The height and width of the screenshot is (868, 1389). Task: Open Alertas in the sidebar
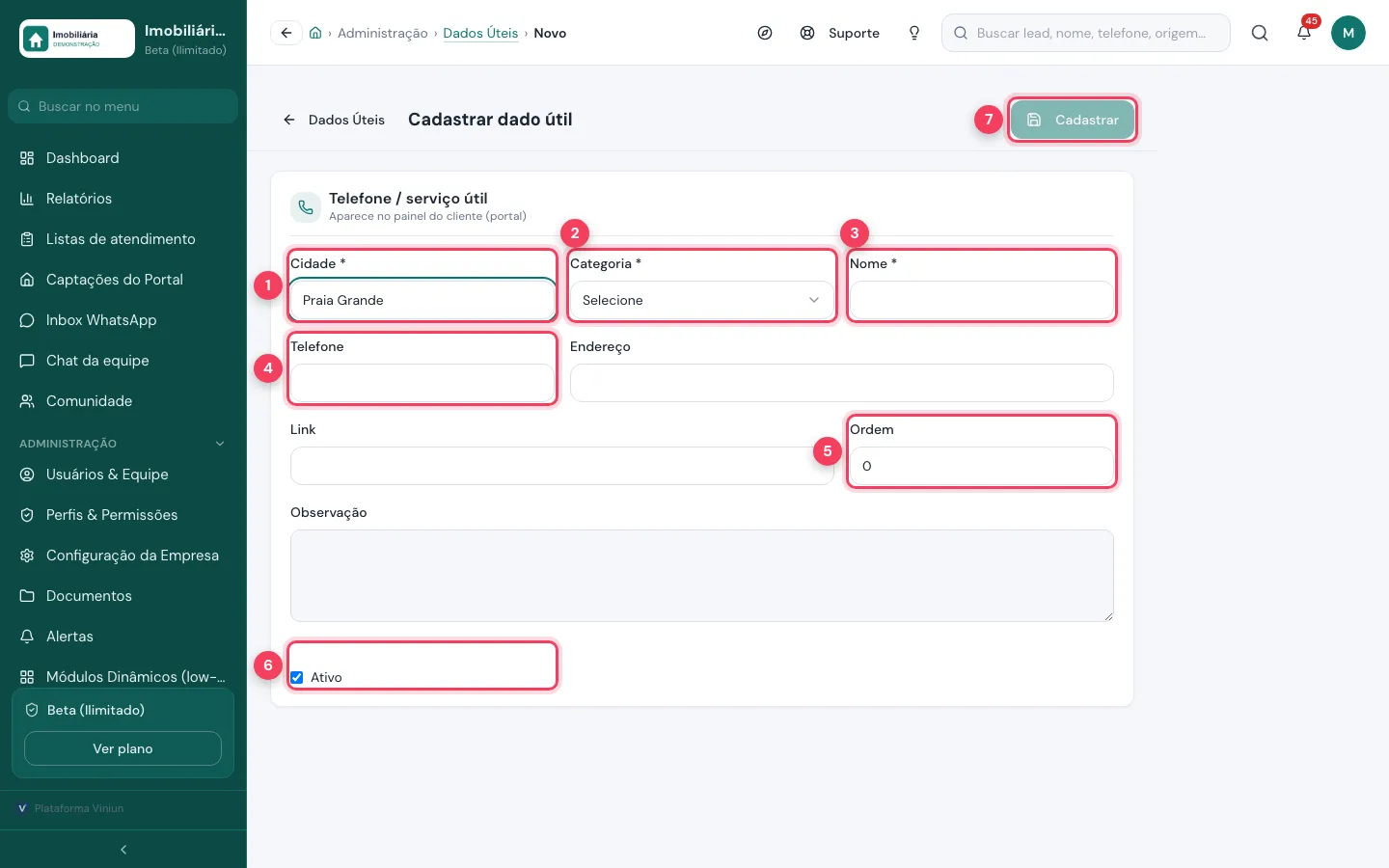[123, 637]
